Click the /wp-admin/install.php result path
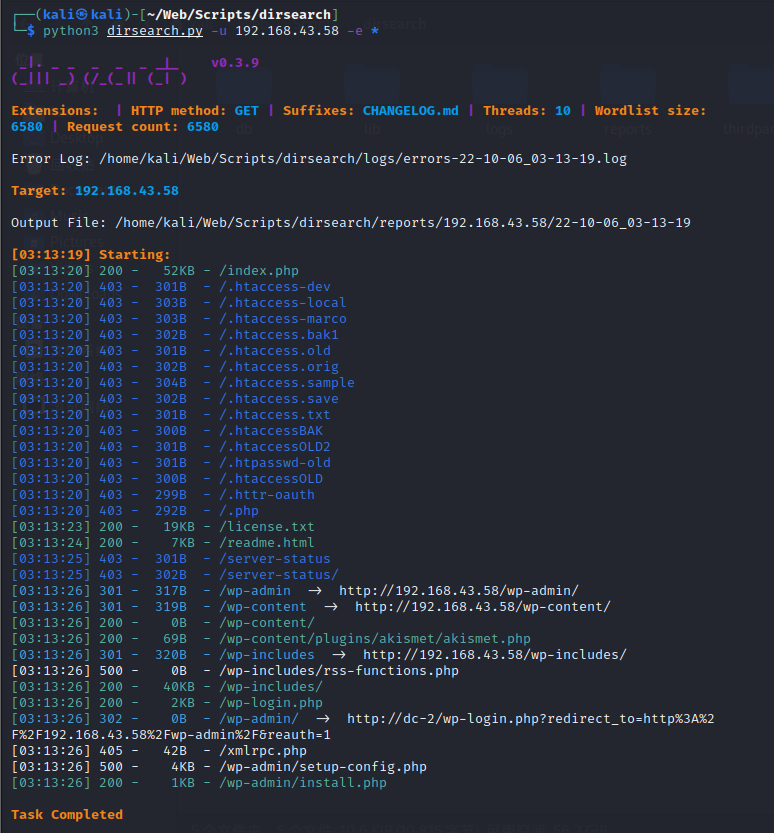The image size is (774, 833). click(x=302, y=783)
